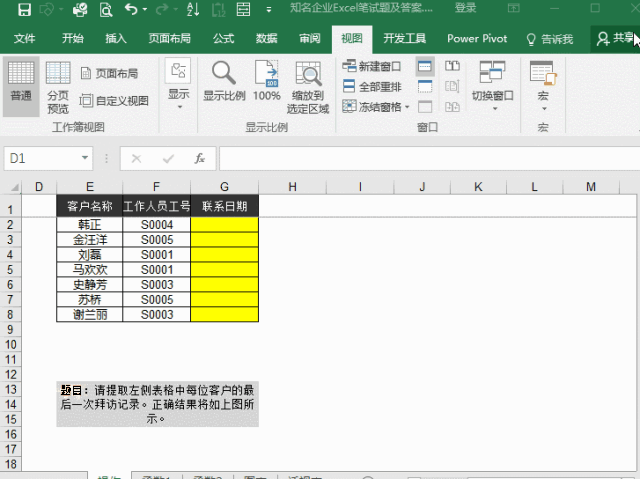This screenshot has width=640, height=479.
Task: Select the 页面布局 view button
Action: [109, 73]
